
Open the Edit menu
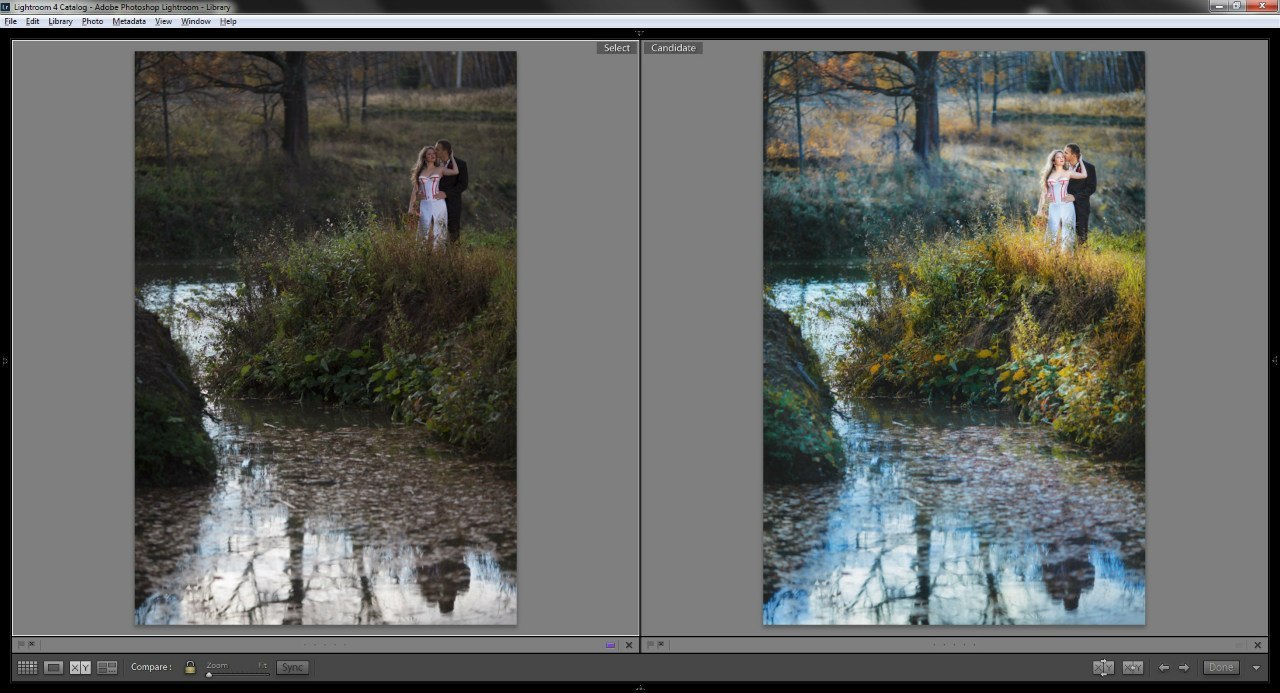click(33, 21)
